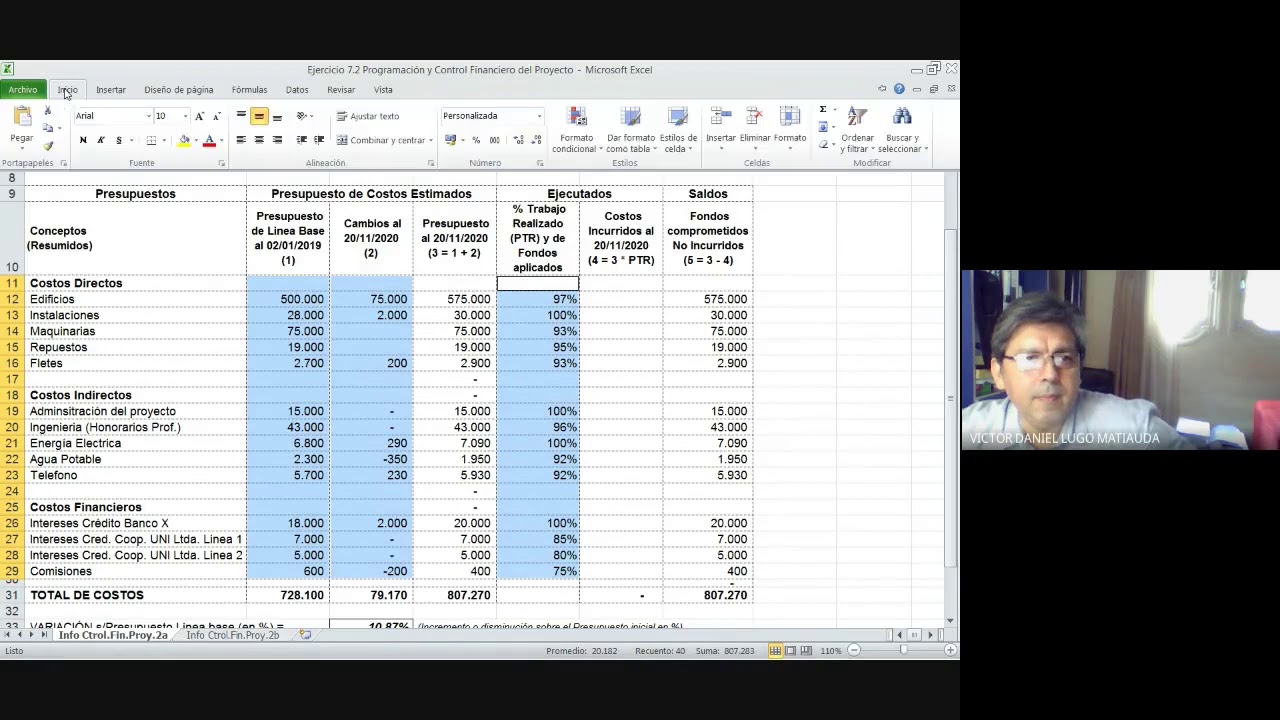Apply yellow fill color bucket
Viewport: 1280px width, 720px height.
pyautogui.click(x=184, y=140)
